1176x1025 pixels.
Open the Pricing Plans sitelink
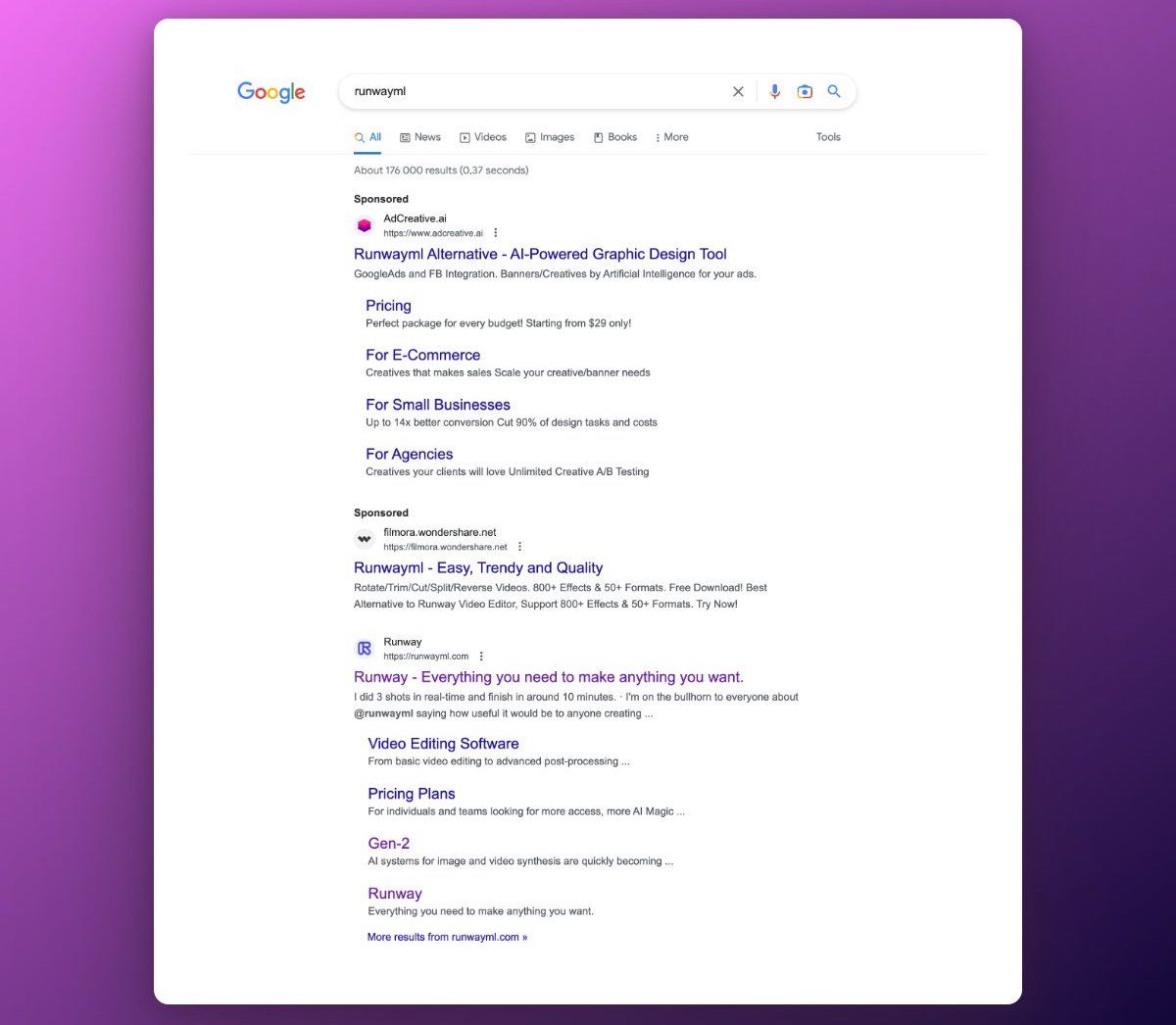tap(412, 794)
